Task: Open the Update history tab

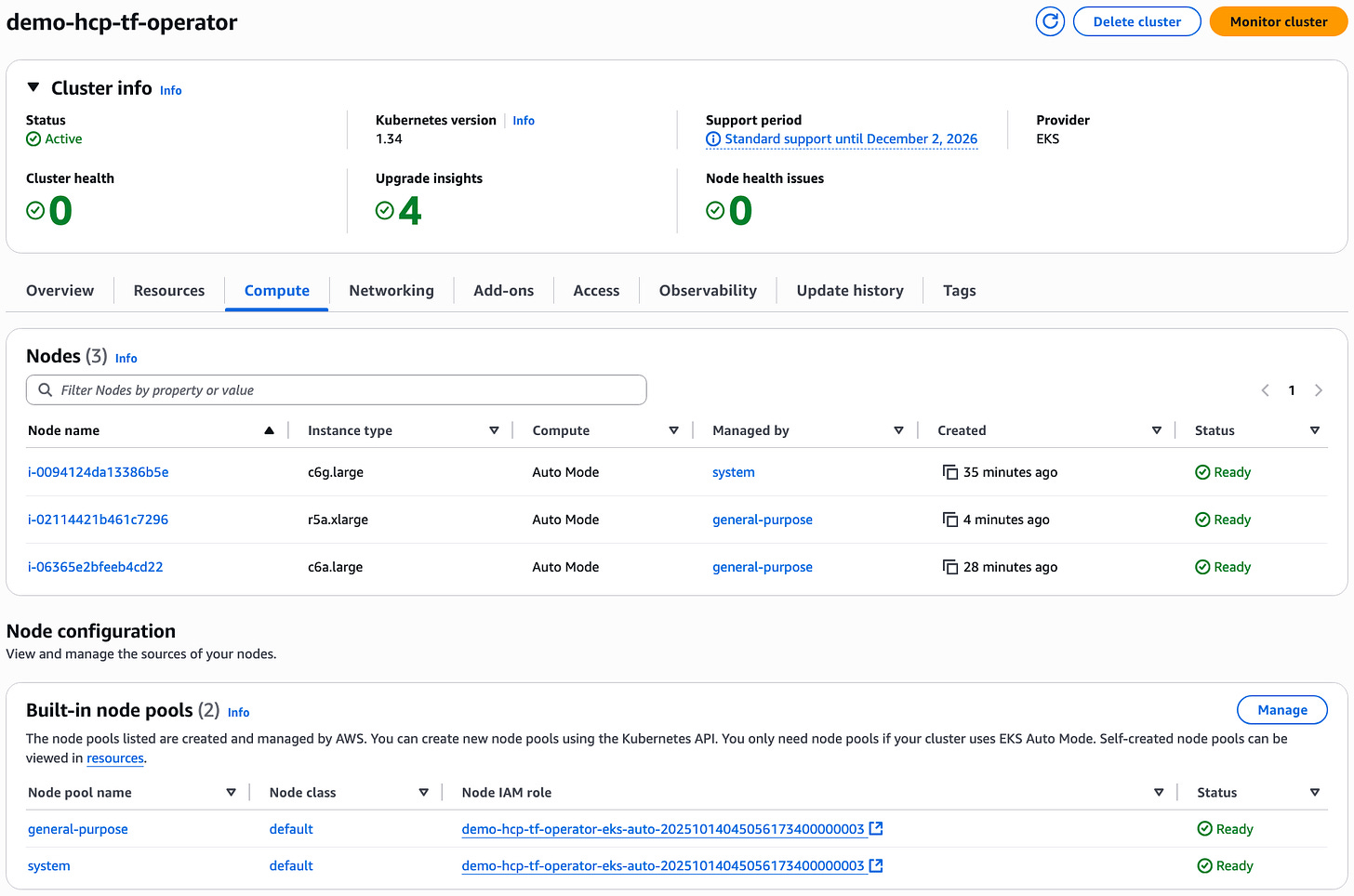Action: pyautogui.click(x=849, y=290)
